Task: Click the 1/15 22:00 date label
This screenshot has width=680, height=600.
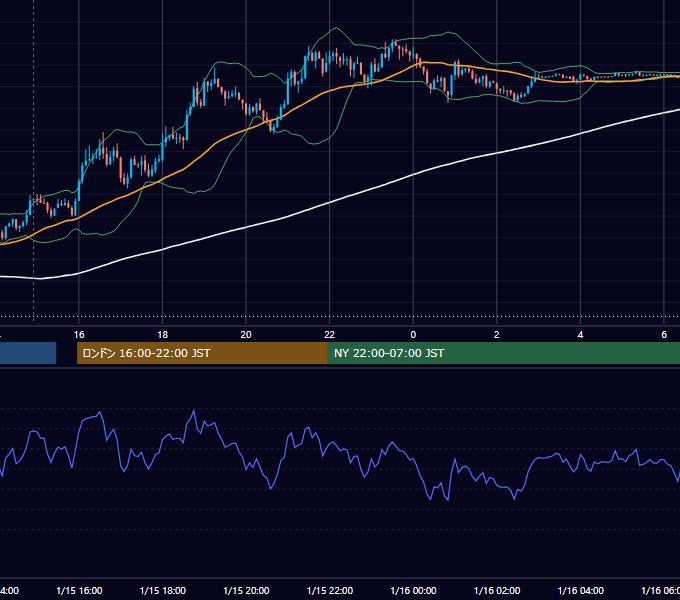Action: [330, 591]
